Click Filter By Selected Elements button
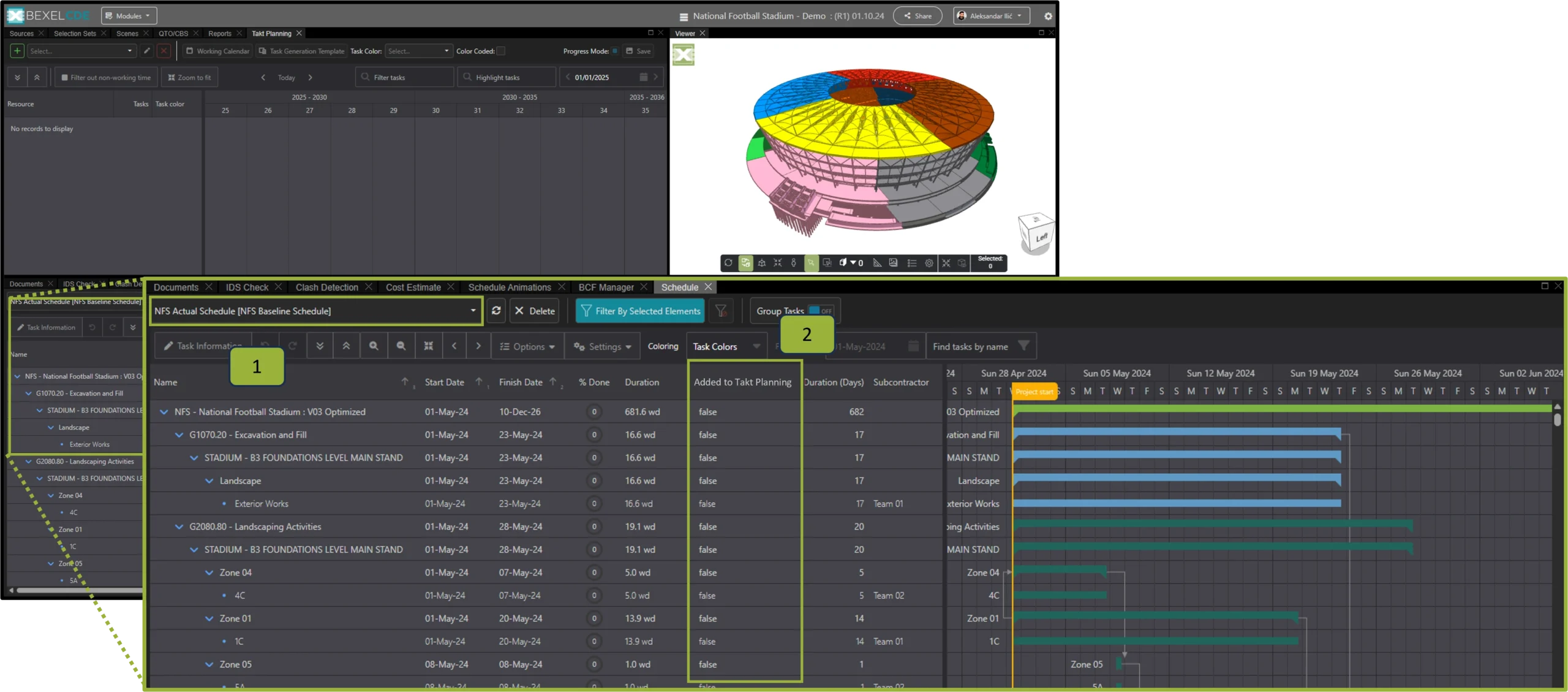This screenshot has width=1568, height=692. tap(640, 311)
